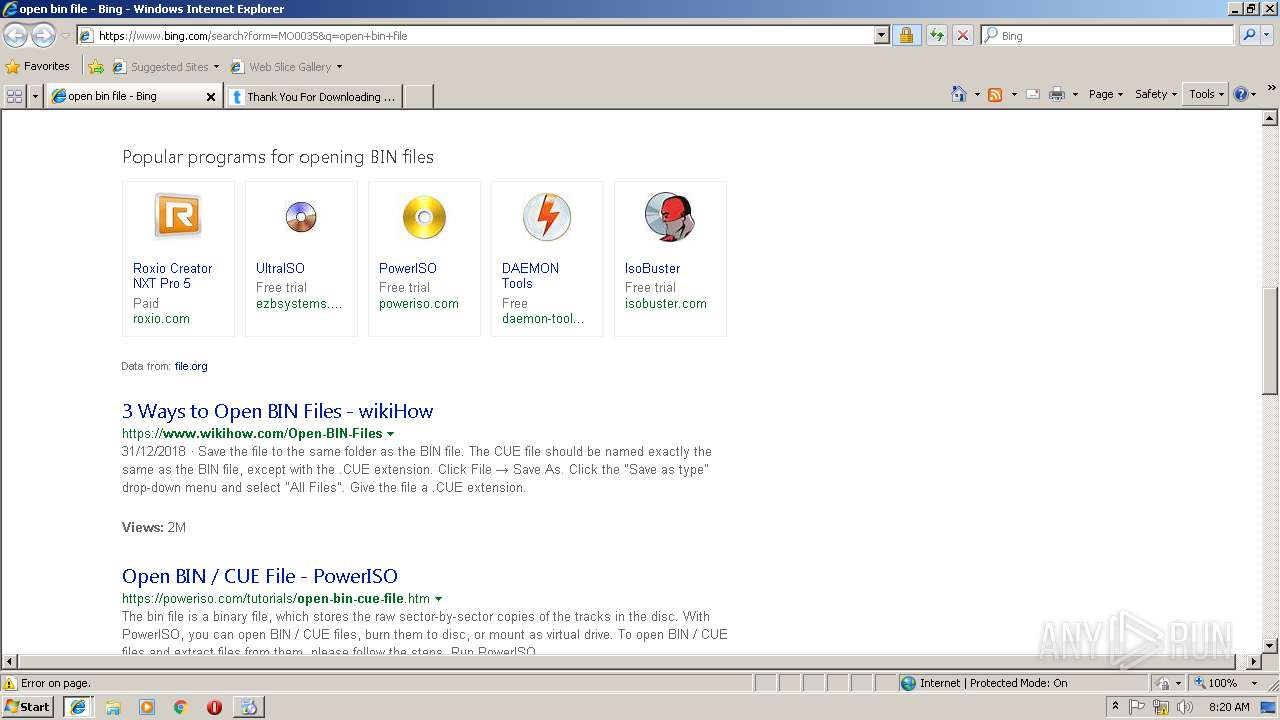The width and height of the screenshot is (1280, 720).
Task: Click the Quick Tabs grid icon
Action: (x=14, y=96)
